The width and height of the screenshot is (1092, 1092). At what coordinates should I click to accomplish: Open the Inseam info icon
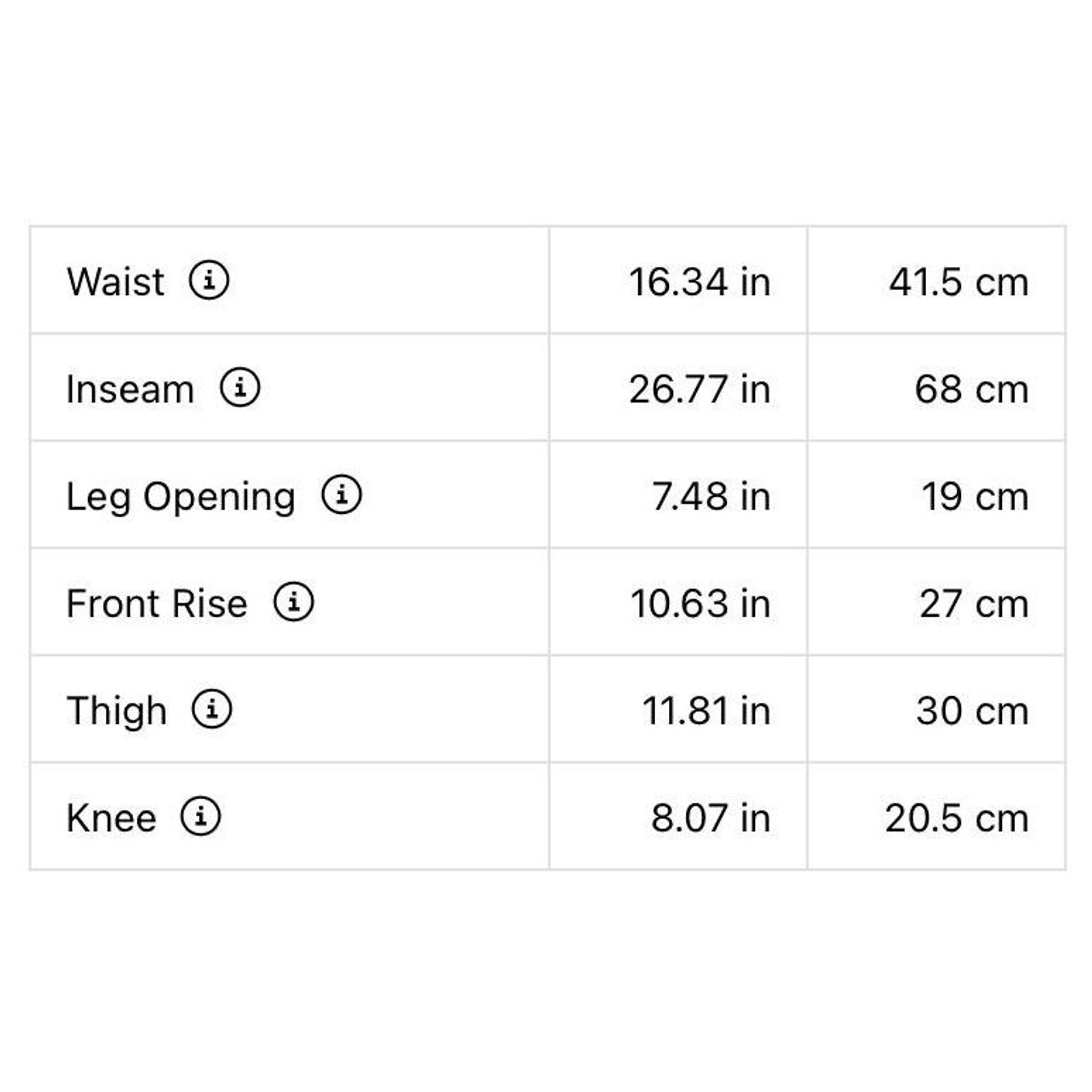[240, 387]
